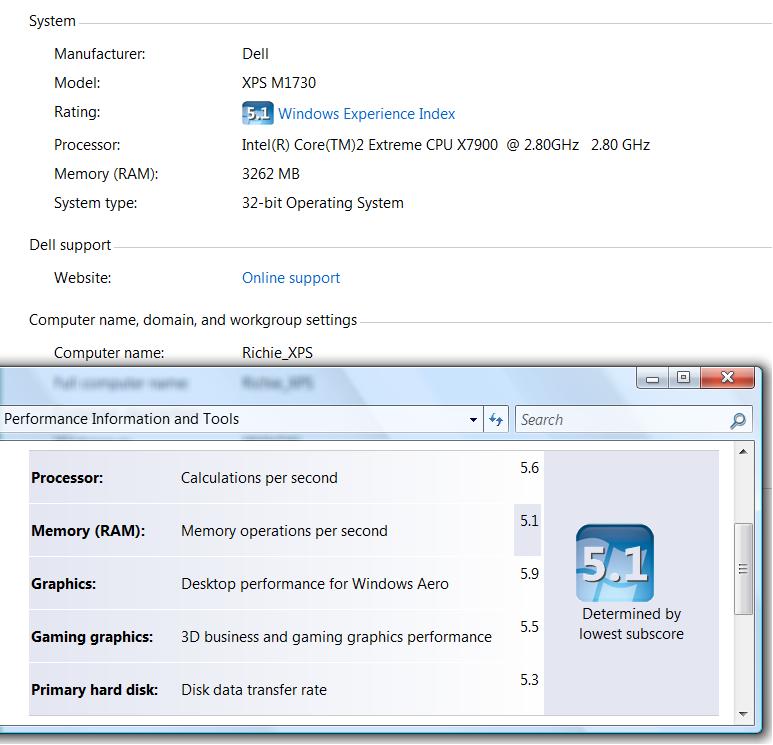This screenshot has width=773, height=745.
Task: Click the vertical scrollbar thumb in the Performance window
Action: [743, 569]
